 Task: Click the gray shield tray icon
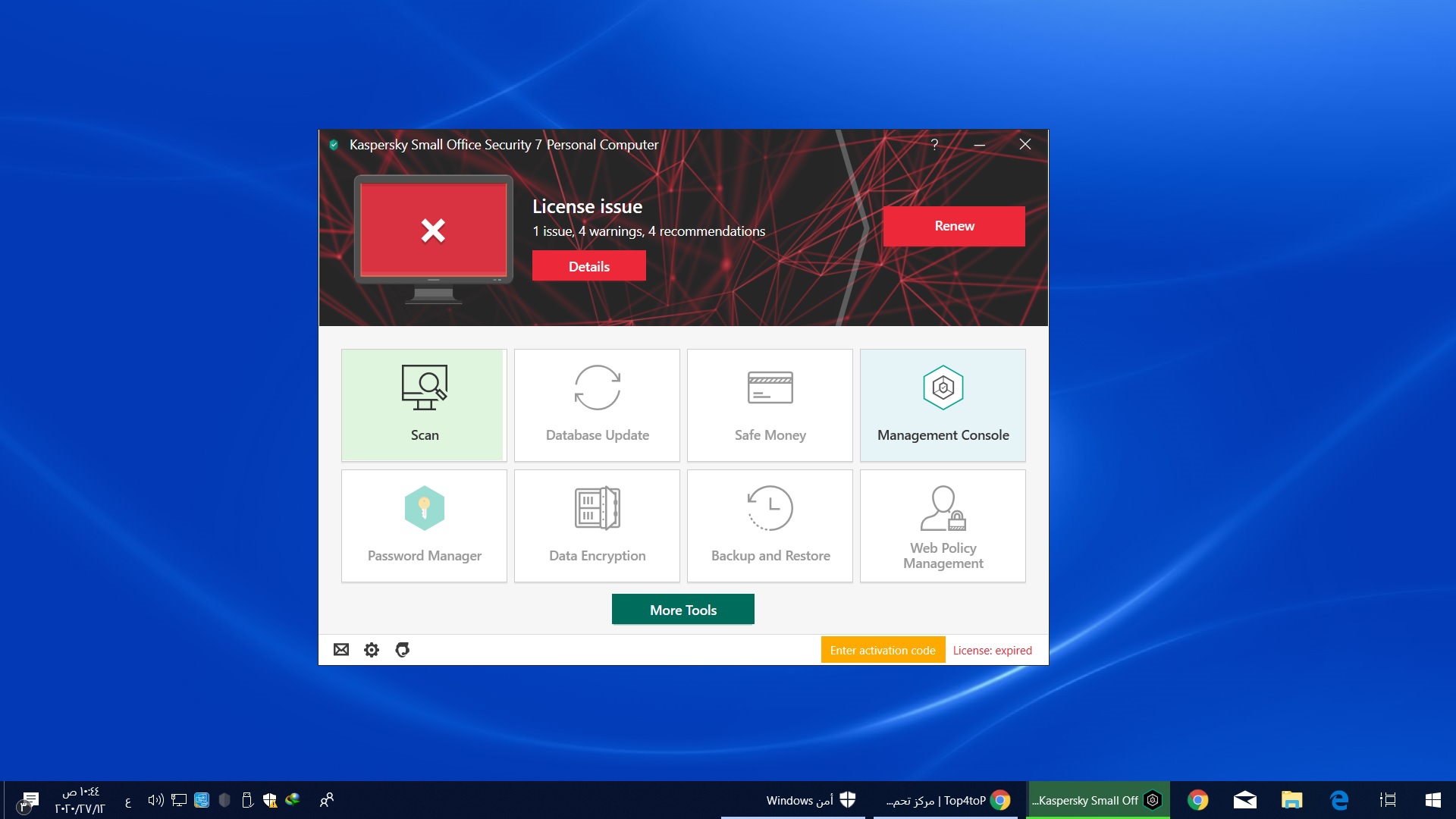click(224, 800)
